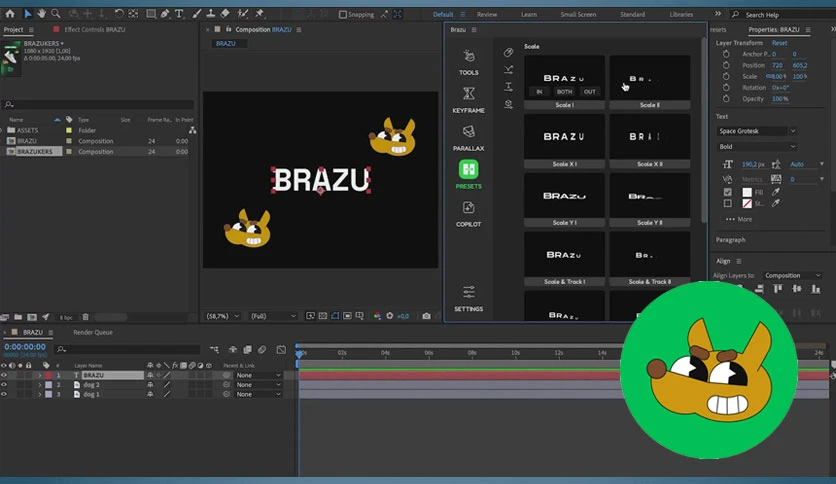Switch to the Review workspace
This screenshot has width=836, height=484.
(487, 15)
